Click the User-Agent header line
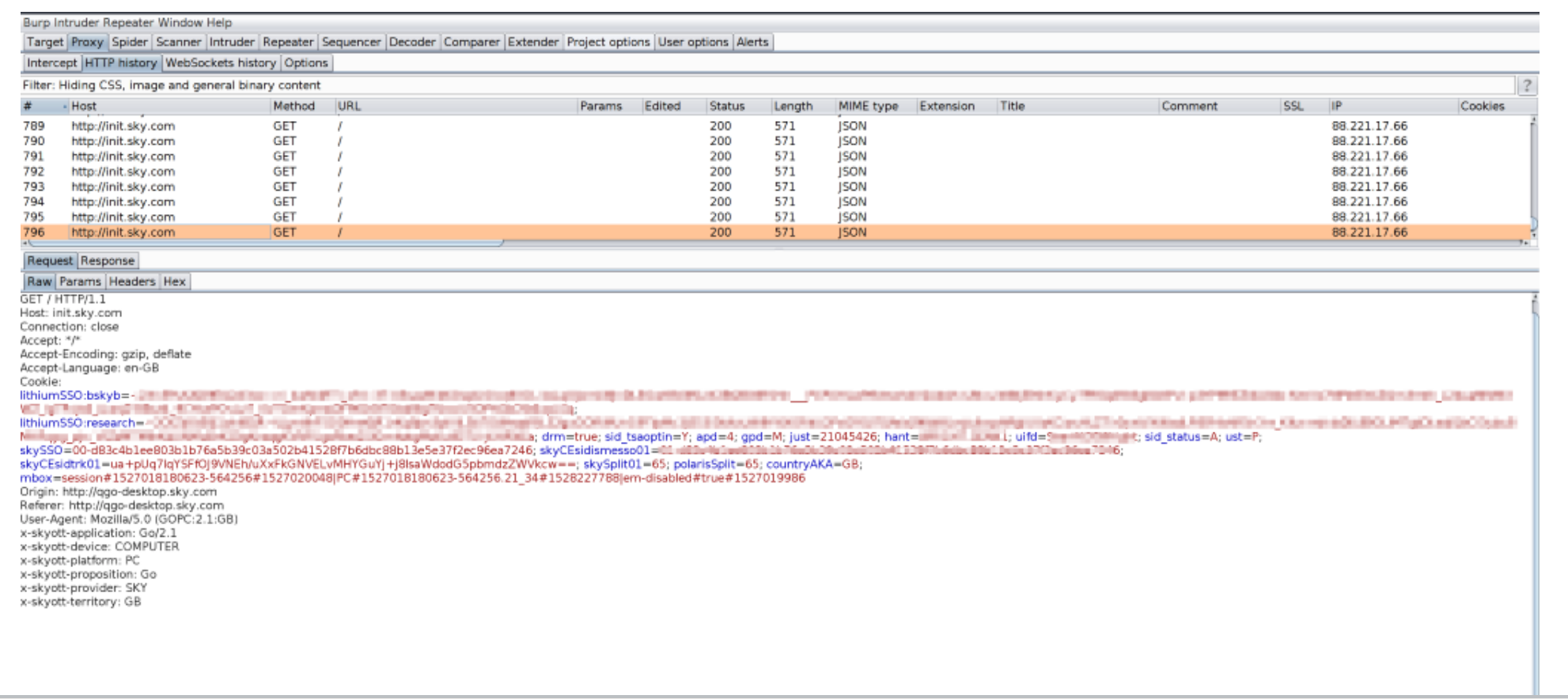 point(129,520)
